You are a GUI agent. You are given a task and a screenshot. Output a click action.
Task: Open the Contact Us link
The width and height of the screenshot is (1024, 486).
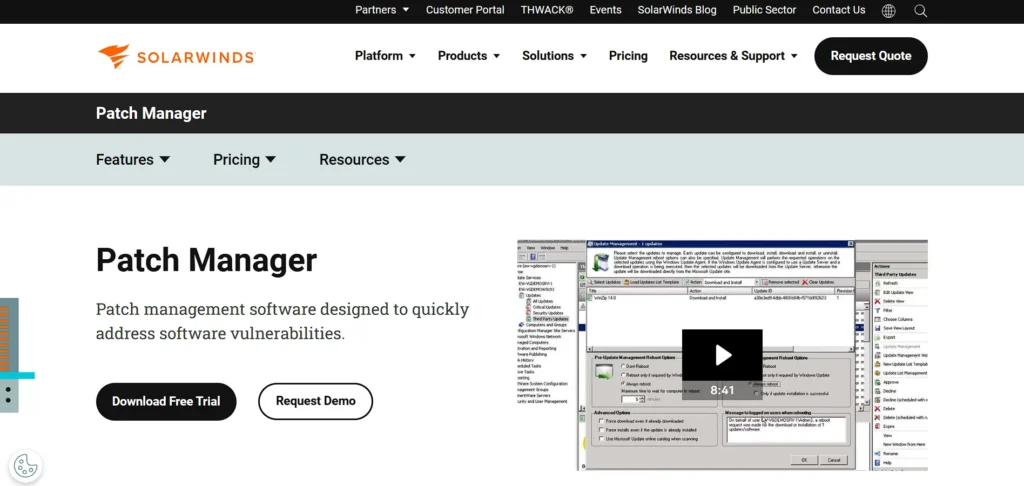click(839, 10)
